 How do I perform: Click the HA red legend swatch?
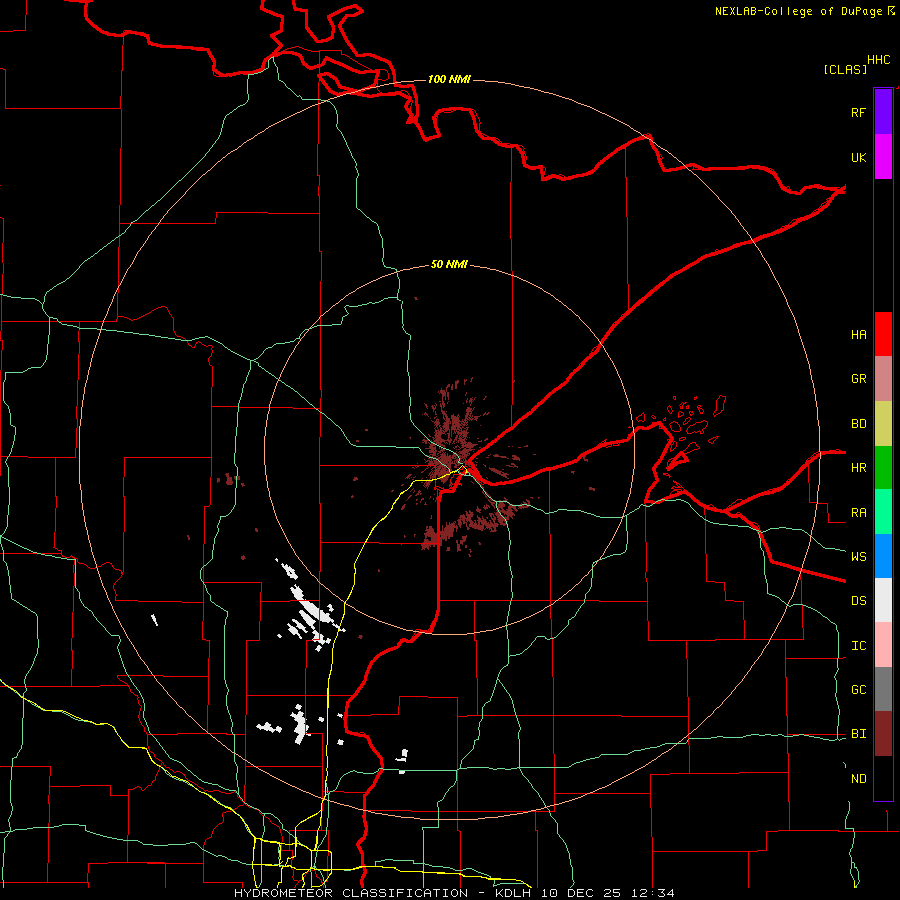tap(883, 334)
